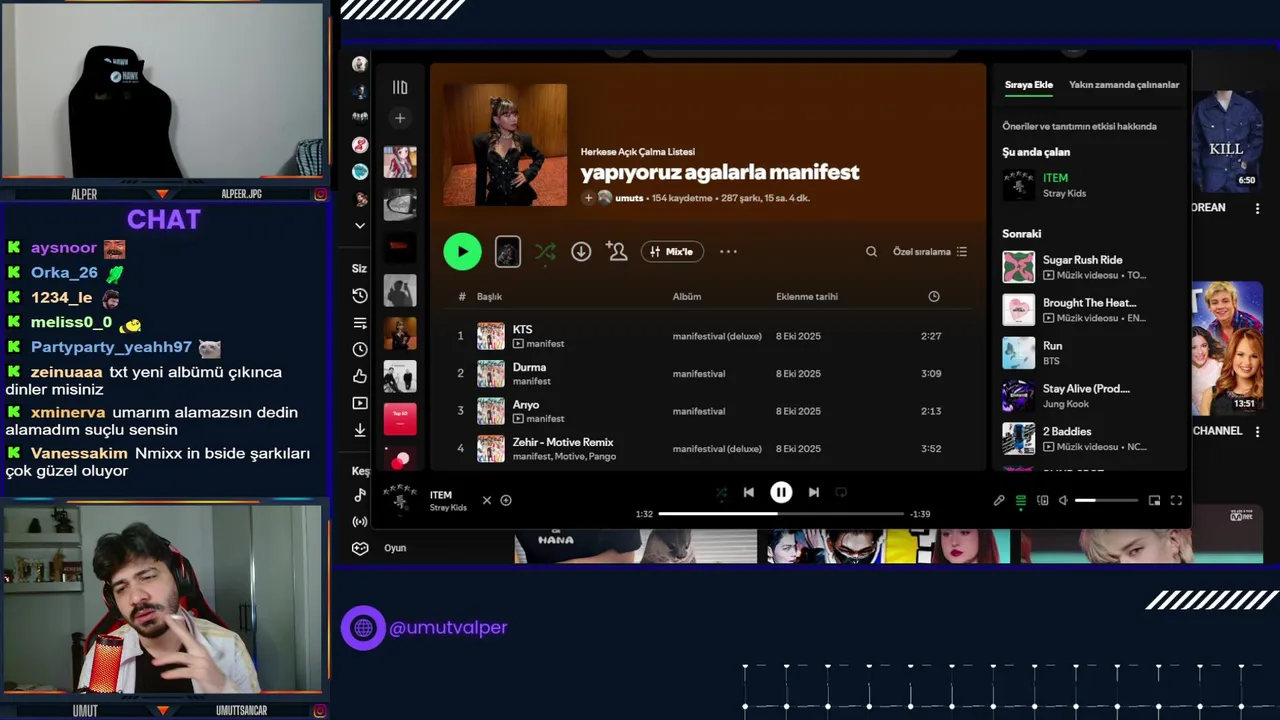
Task: Add ITEM to liked songs plus icon
Action: click(x=506, y=501)
